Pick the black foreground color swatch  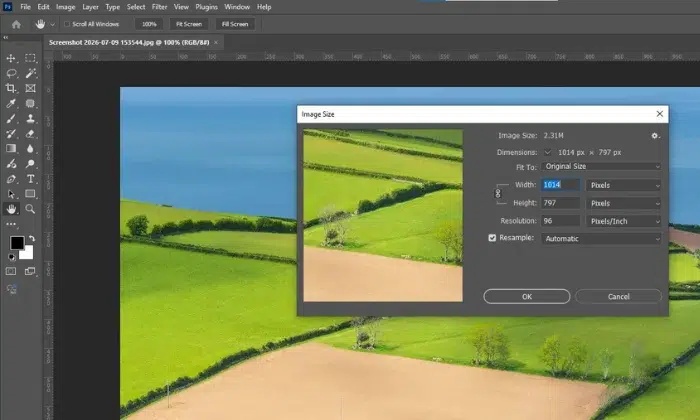[x=17, y=243]
